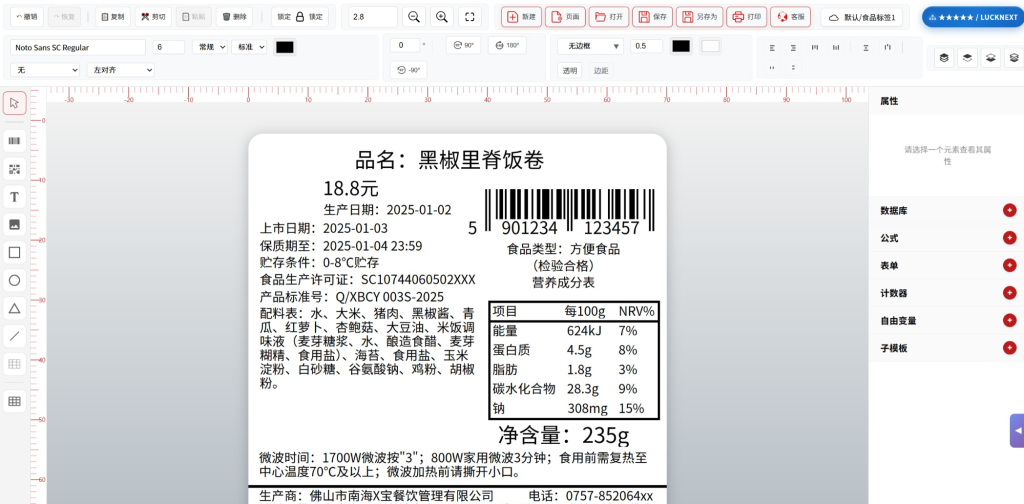Screen dimensions: 1024x504
Task: Click the 剪切 cut button
Action: 153,17
